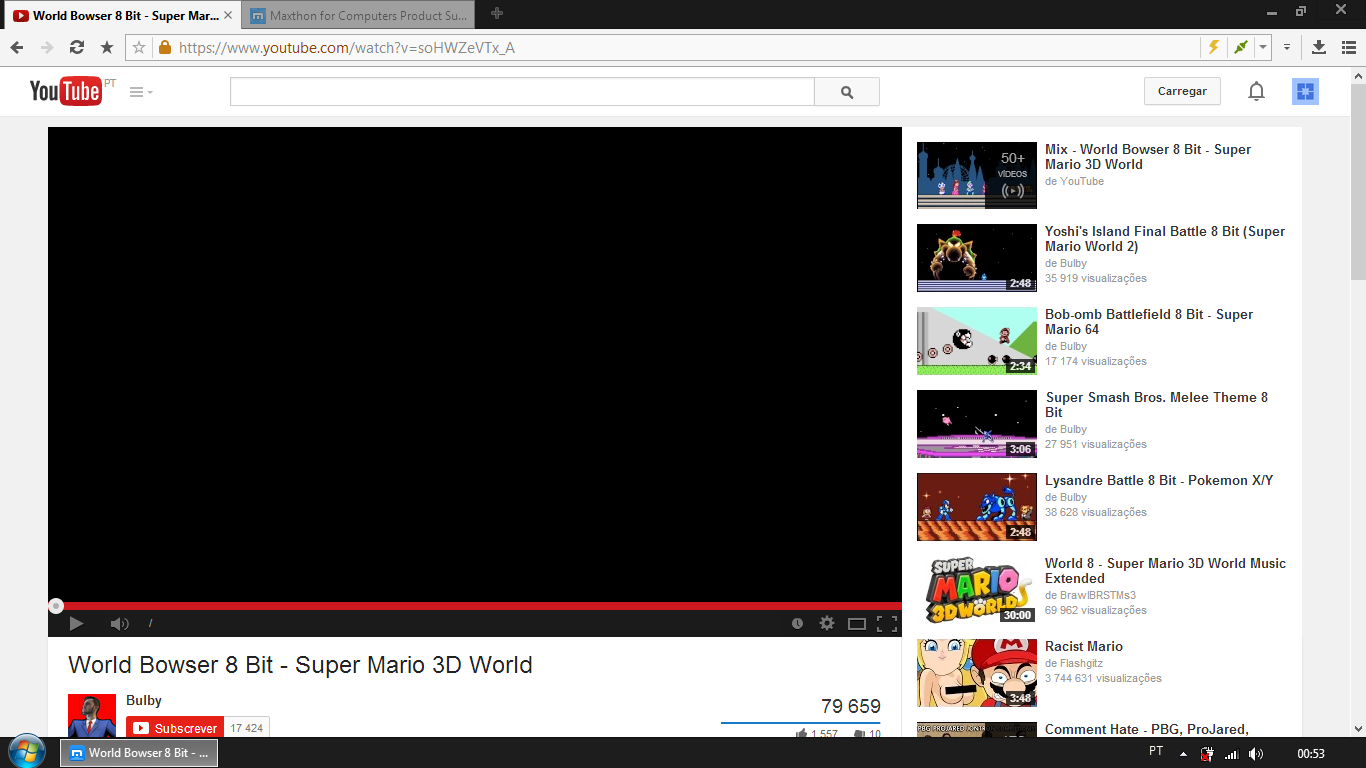Image resolution: width=1366 pixels, height=768 pixels.
Task: Click the World Bowser 8 Bit taskbar button
Action: (139, 753)
